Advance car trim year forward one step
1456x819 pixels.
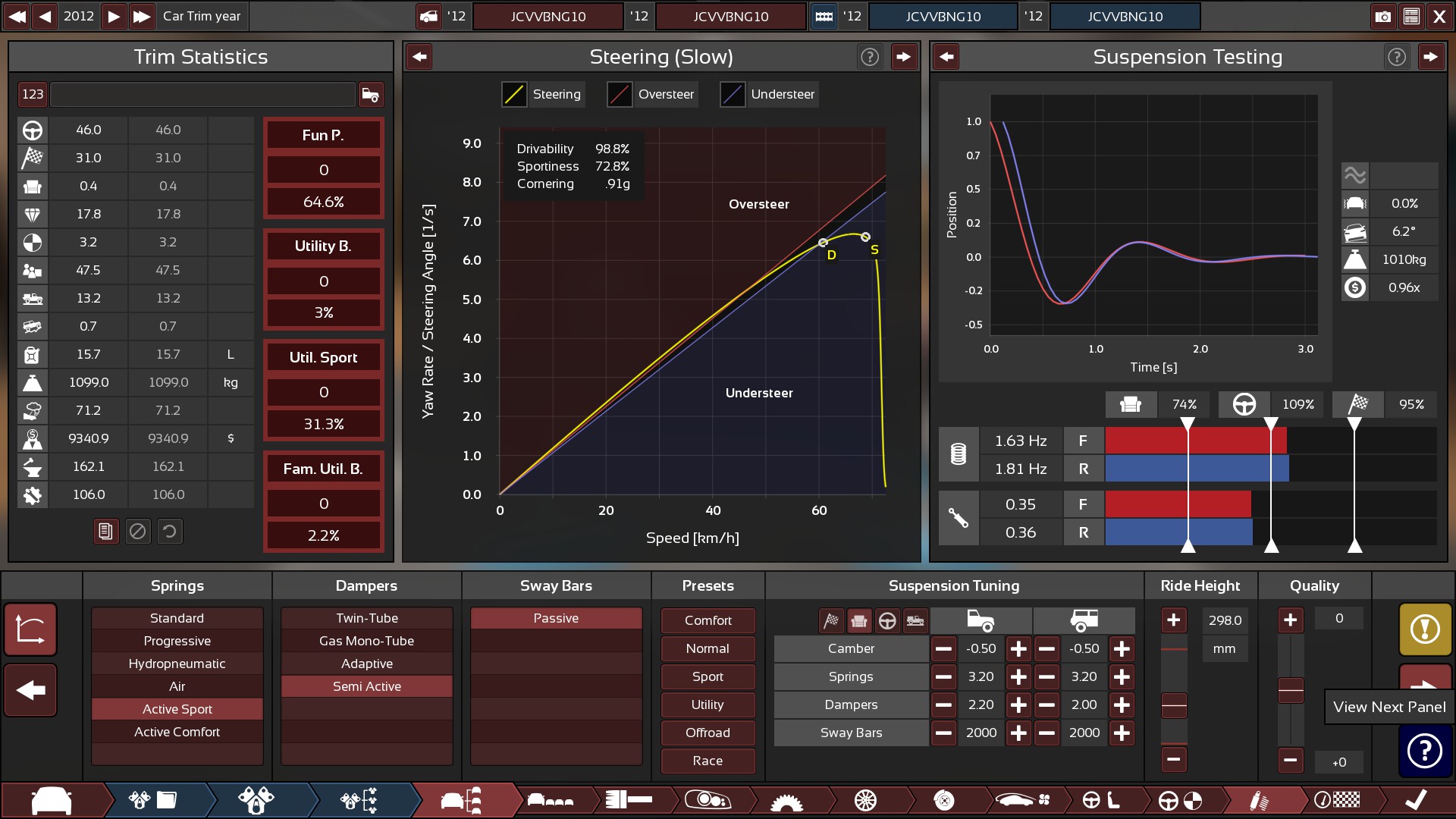(114, 16)
